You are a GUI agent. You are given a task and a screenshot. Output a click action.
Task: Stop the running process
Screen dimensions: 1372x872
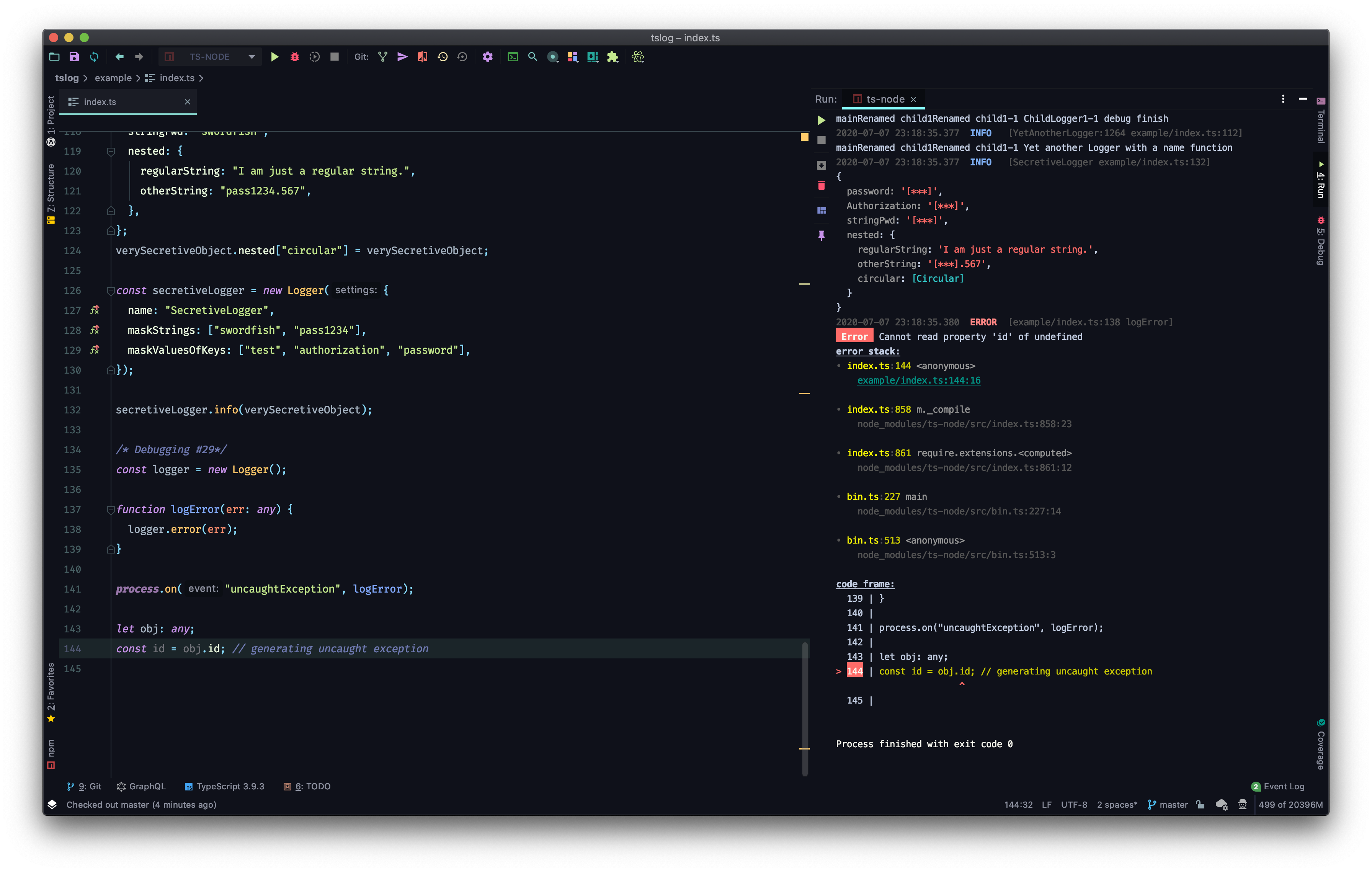(335, 57)
